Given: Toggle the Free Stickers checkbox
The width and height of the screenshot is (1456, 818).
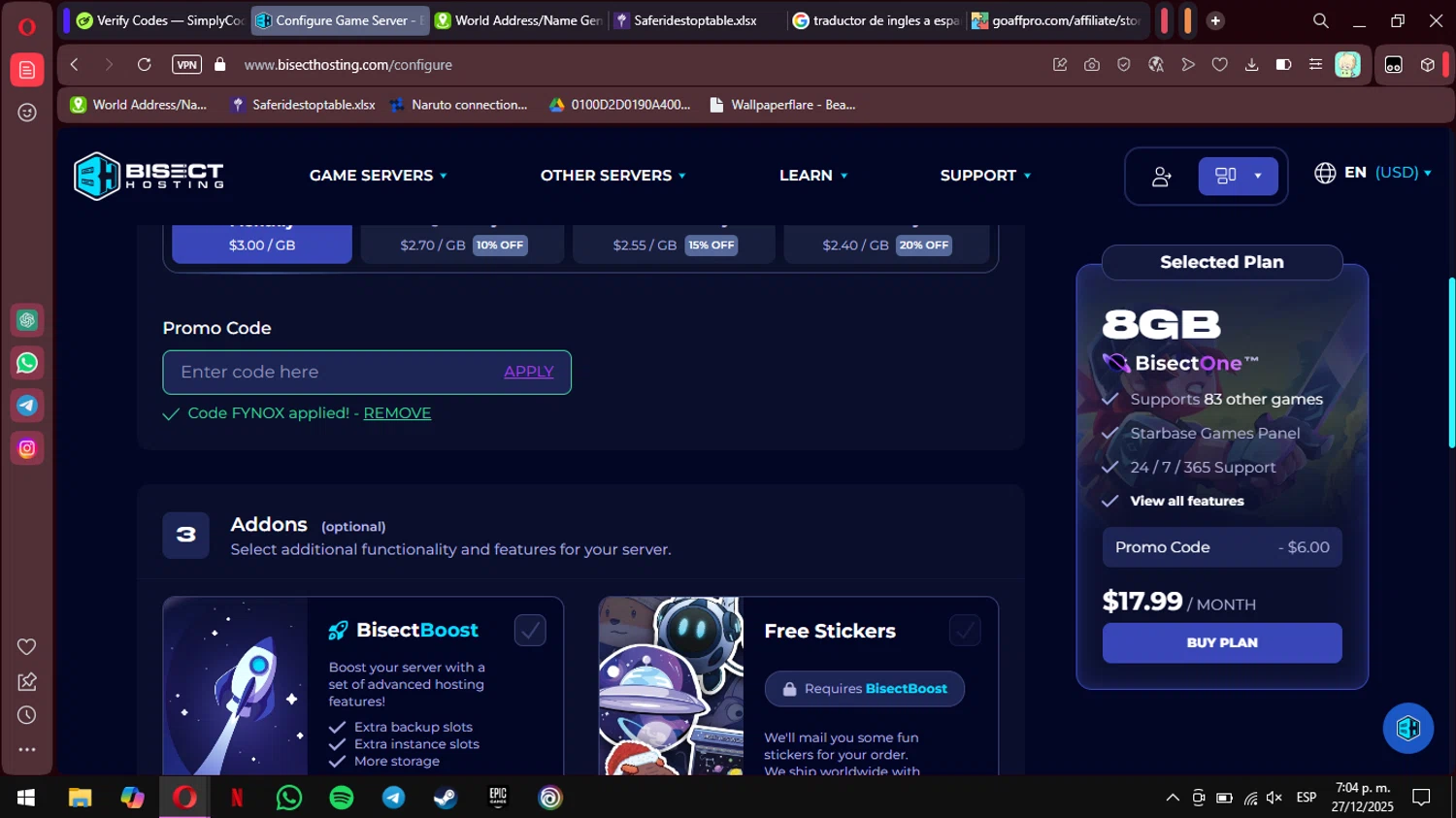Looking at the screenshot, I should [965, 631].
